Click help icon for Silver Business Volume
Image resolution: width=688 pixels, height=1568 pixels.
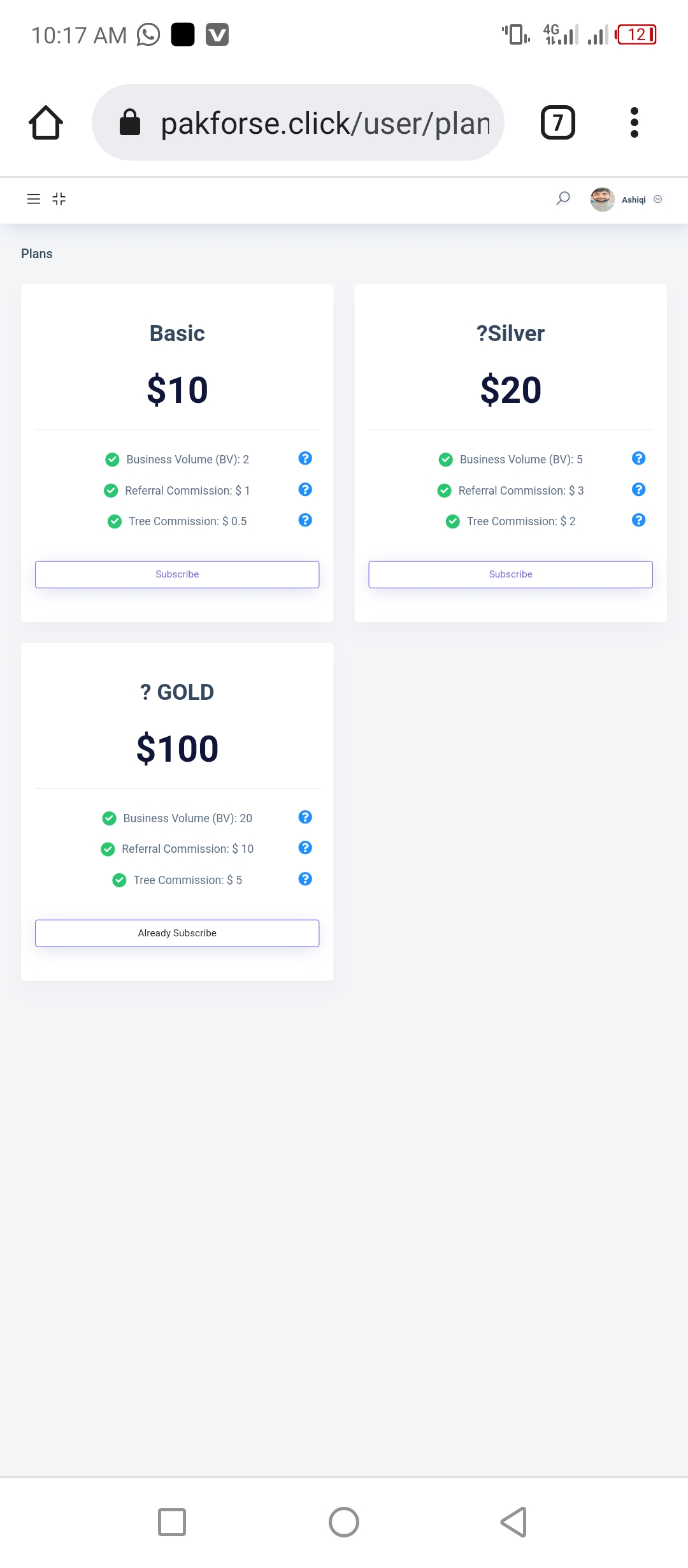tap(638, 458)
